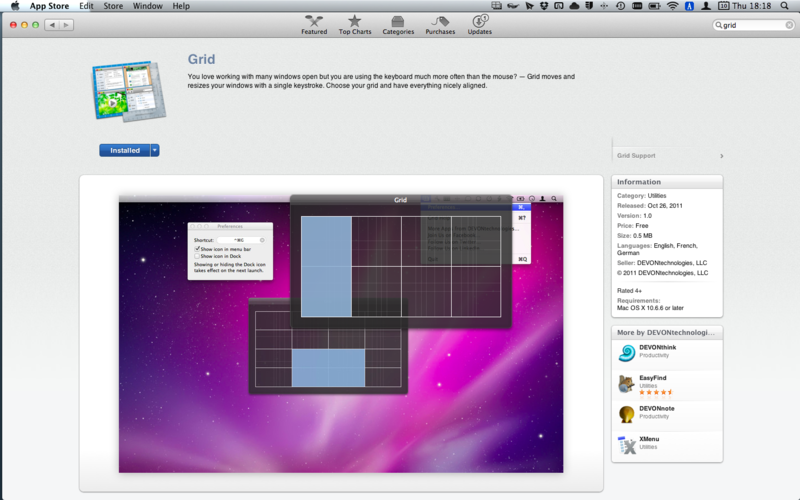Open the Categories section

coord(398,24)
